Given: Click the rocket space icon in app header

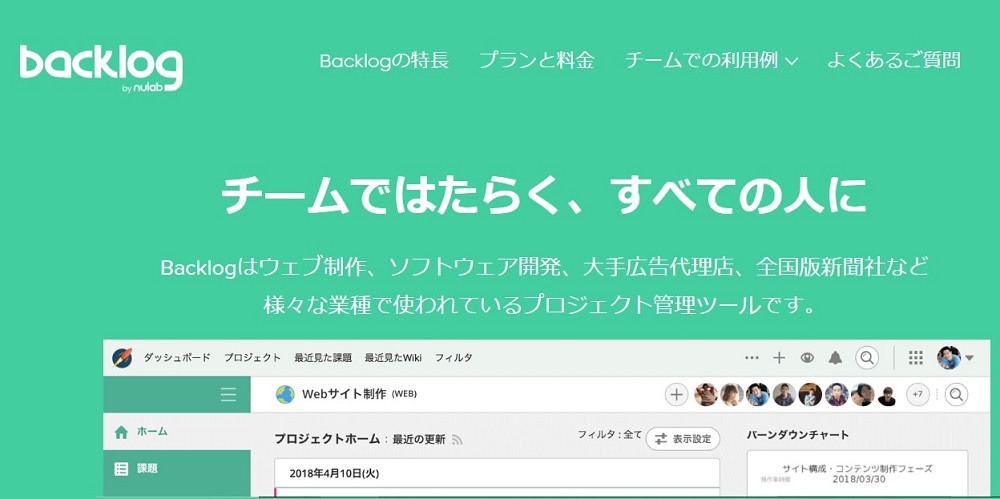Looking at the screenshot, I should [122, 358].
